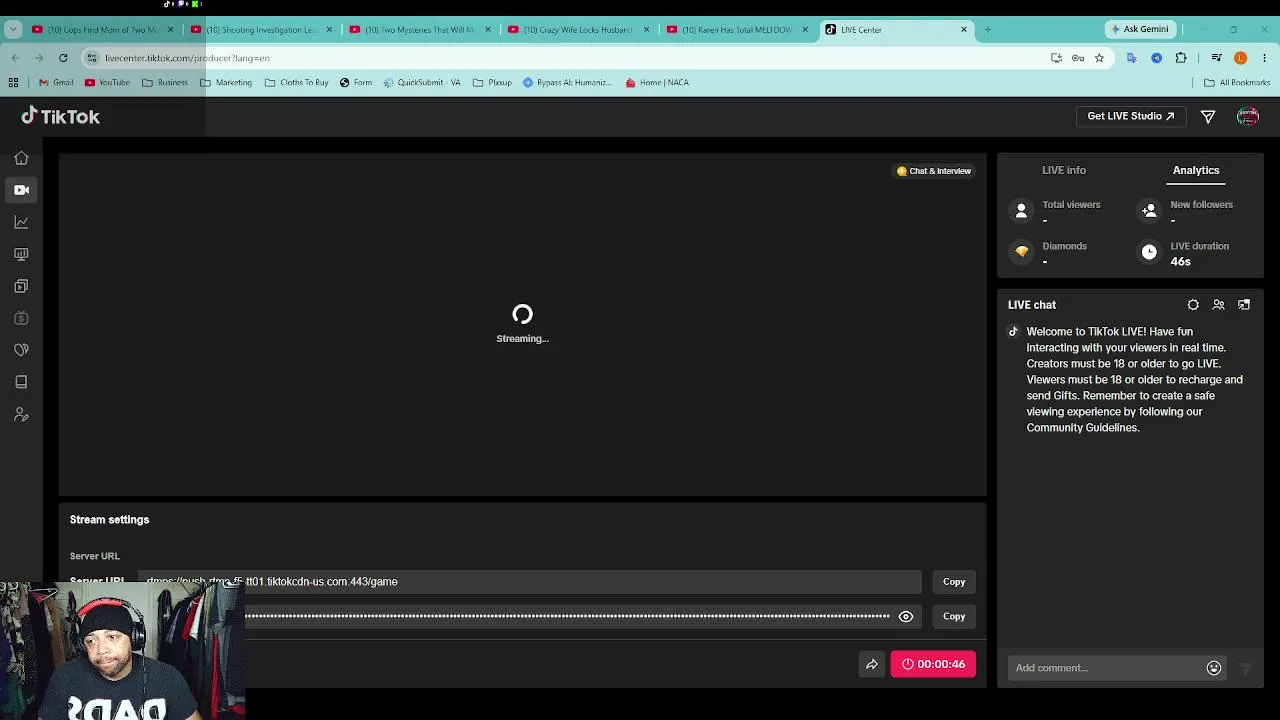Switch to 'Crazy Wife Locks Husband' tab
This screenshot has height=720, width=1280.
coord(577,29)
